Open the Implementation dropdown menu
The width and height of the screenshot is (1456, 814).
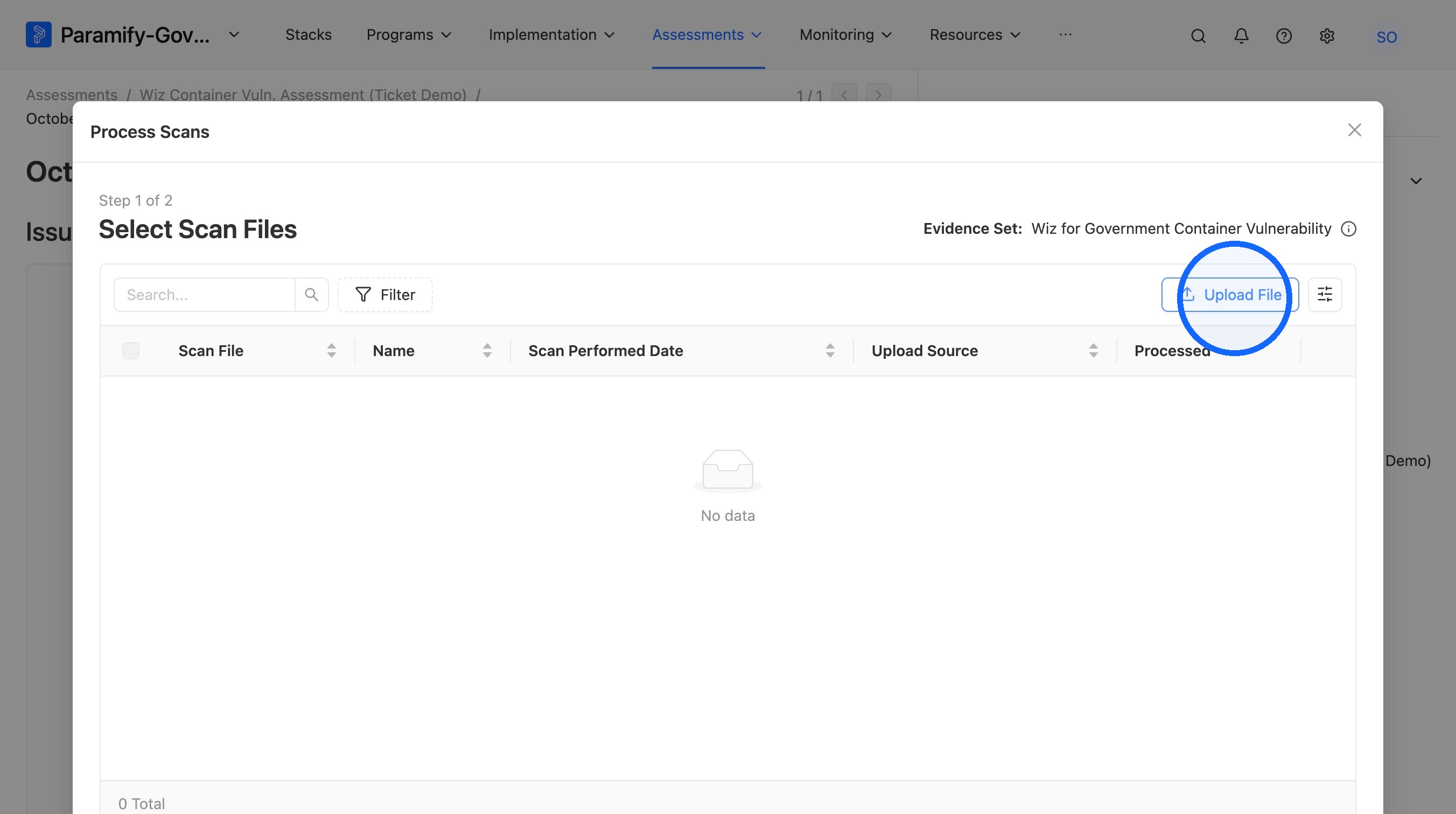(551, 35)
